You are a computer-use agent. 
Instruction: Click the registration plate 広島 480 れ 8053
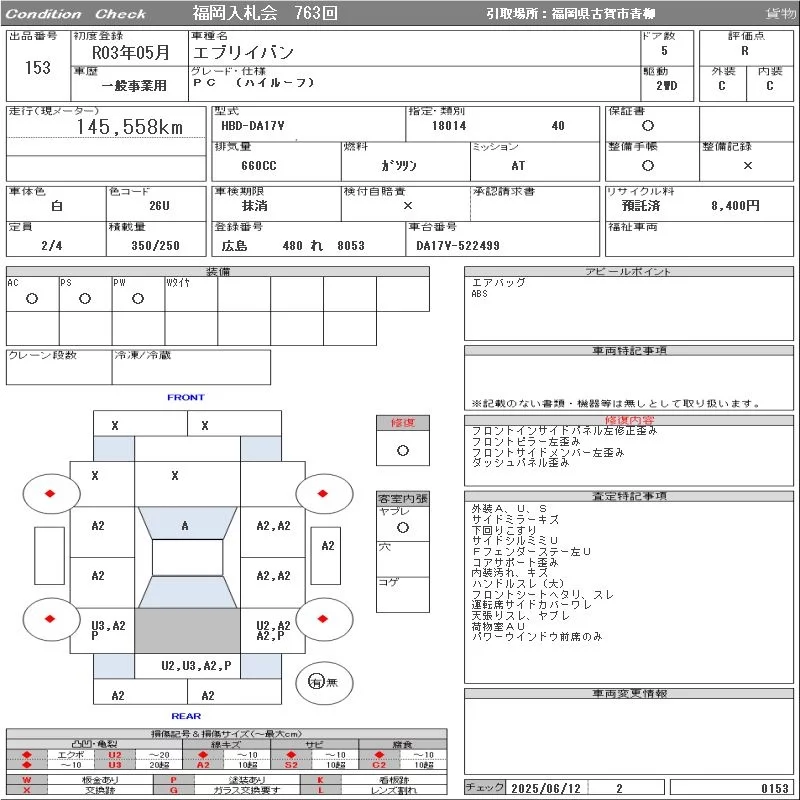(293, 245)
